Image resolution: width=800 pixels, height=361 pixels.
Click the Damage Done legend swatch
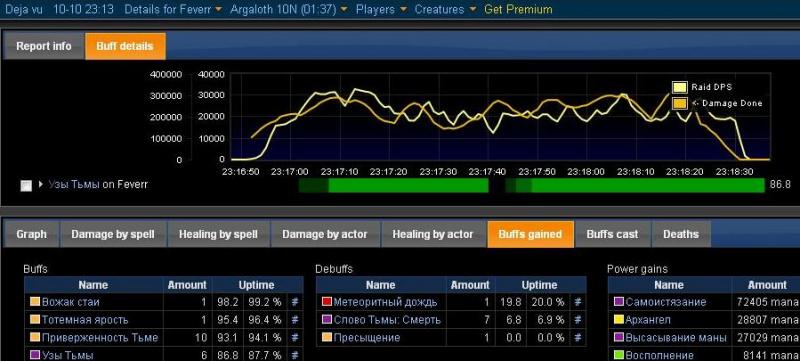(x=679, y=103)
